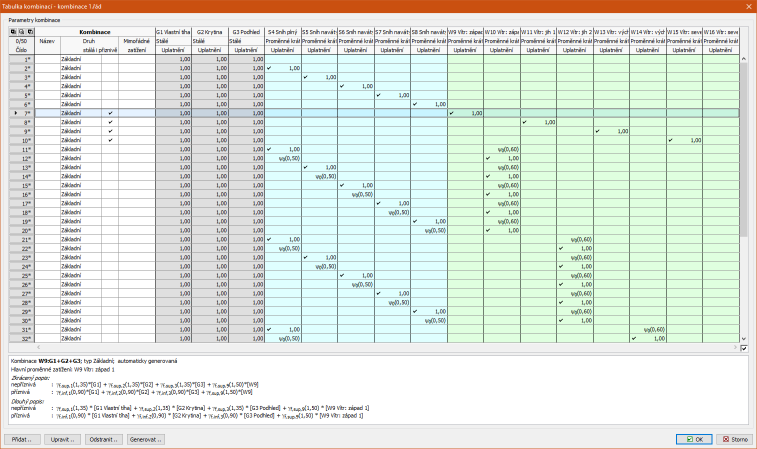Screen dimensions: 757x449
Task: Click the checkmark in row 10 W15 Vítr column
Action: (x=670, y=140)
